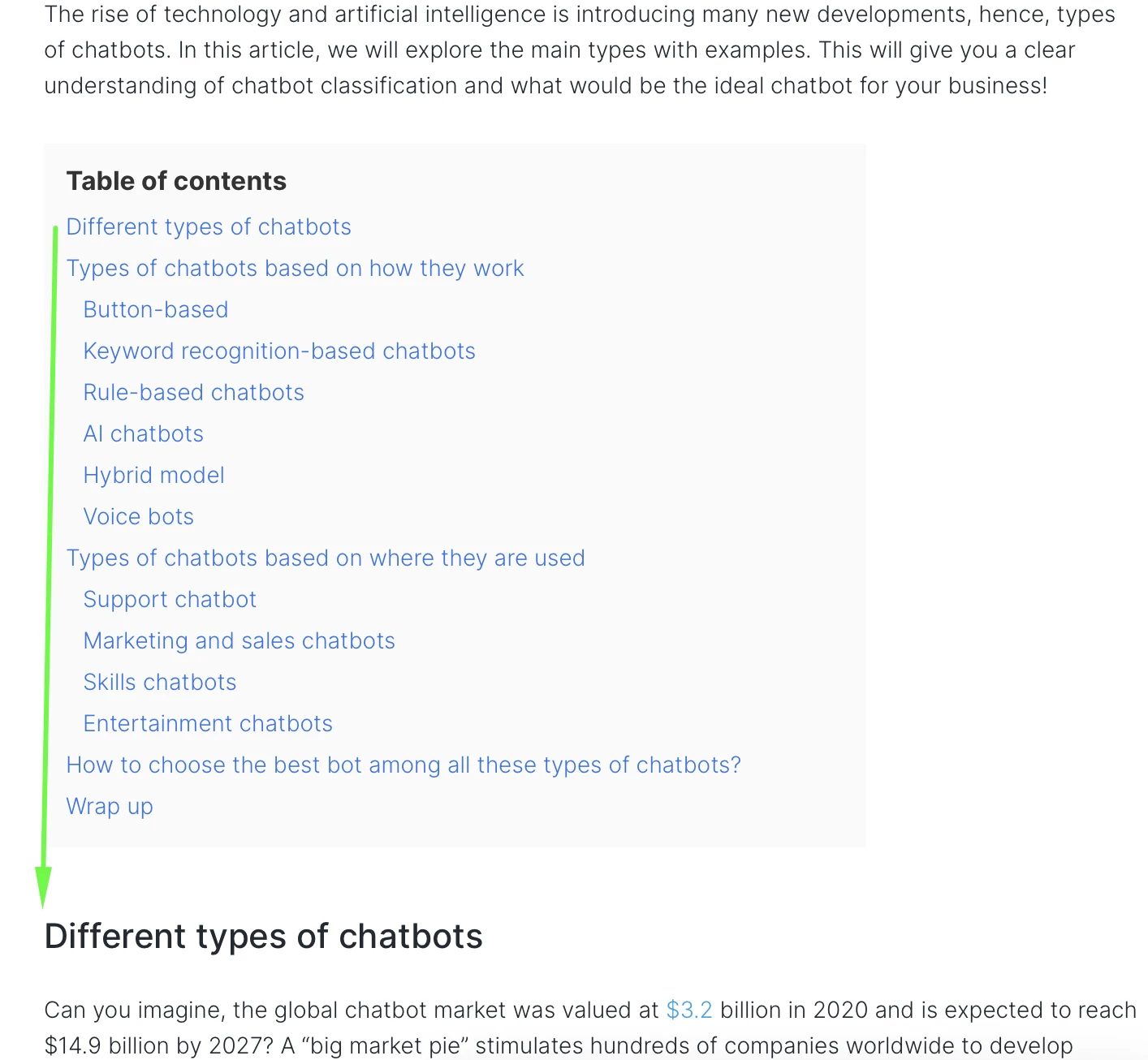The height and width of the screenshot is (1060, 1148).
Task: Click the green arrow annotation graphic
Action: 45,568
